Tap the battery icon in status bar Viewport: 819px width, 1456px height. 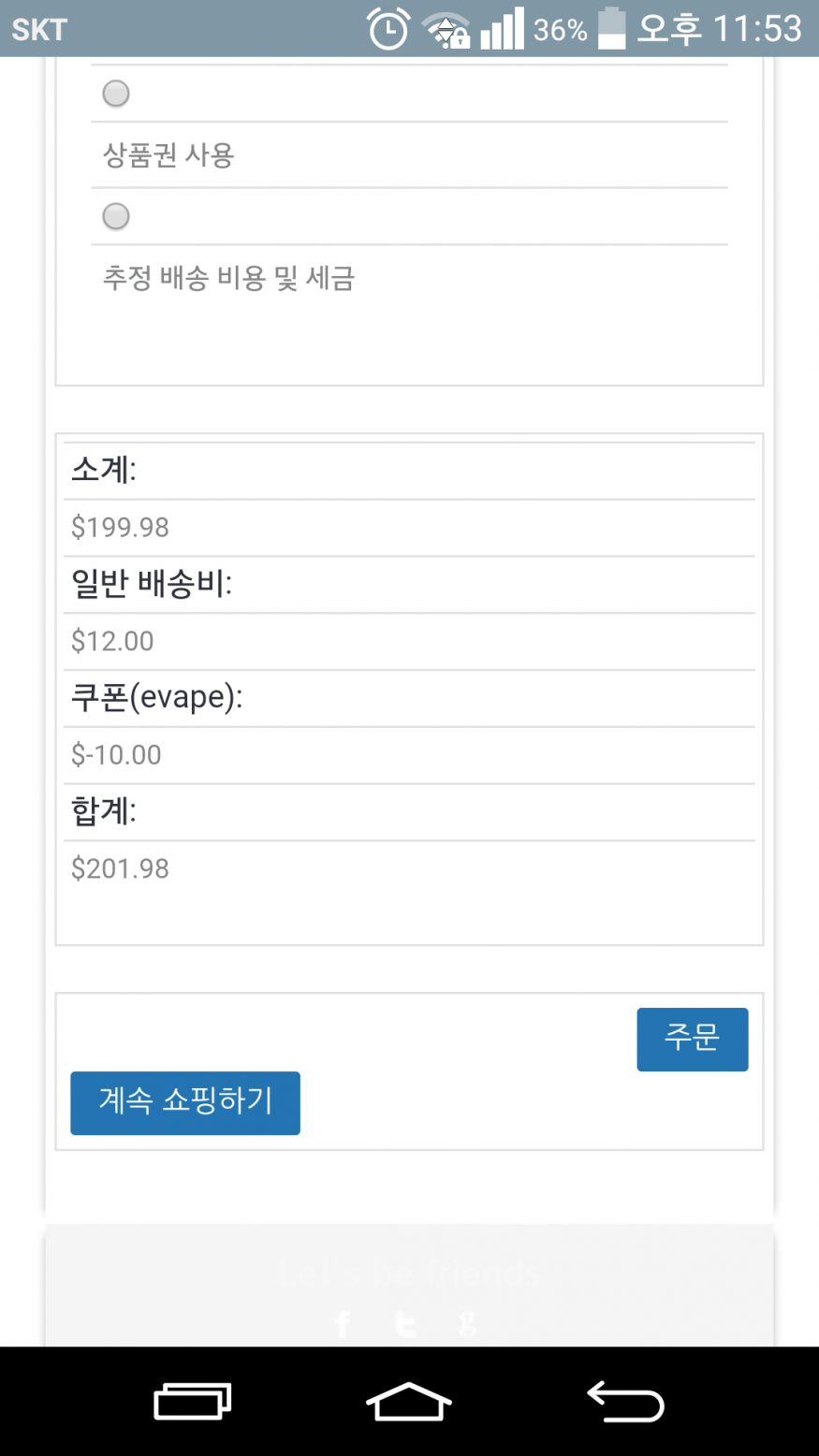(x=611, y=29)
